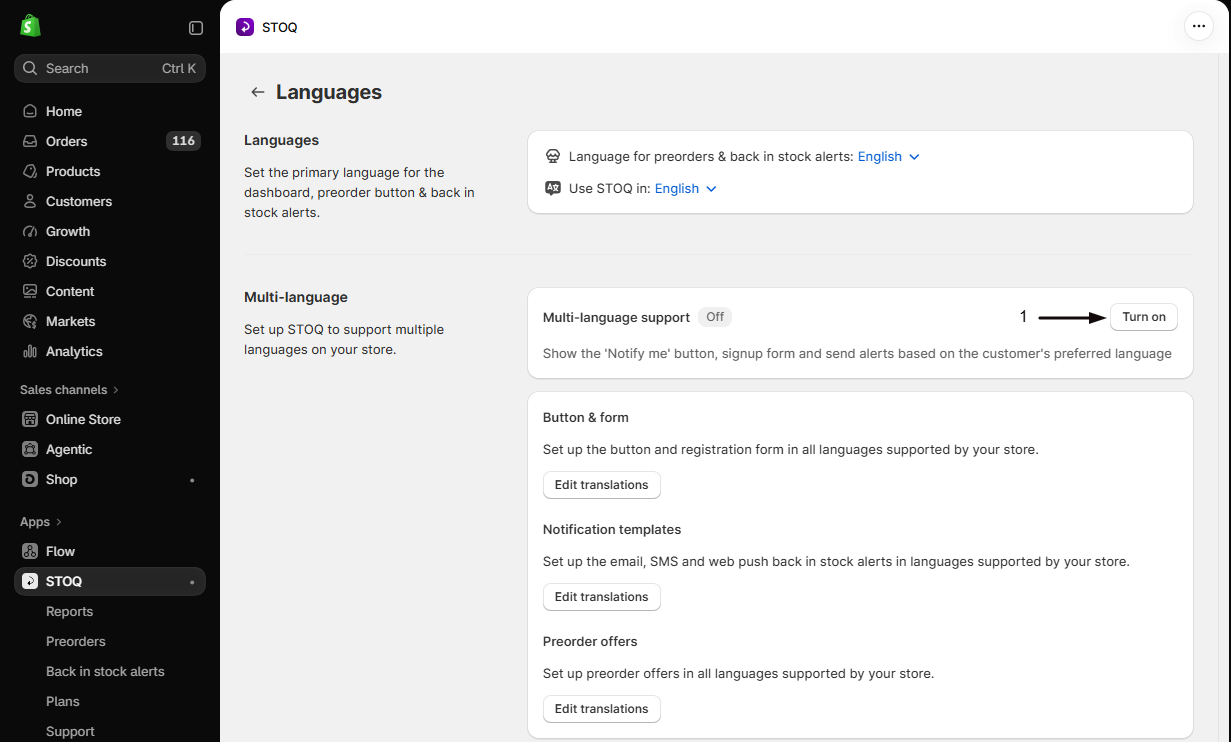Screen dimensions: 1231x742
Task: Click the pin dot beside STOQ
Action: pyautogui.click(x=192, y=582)
